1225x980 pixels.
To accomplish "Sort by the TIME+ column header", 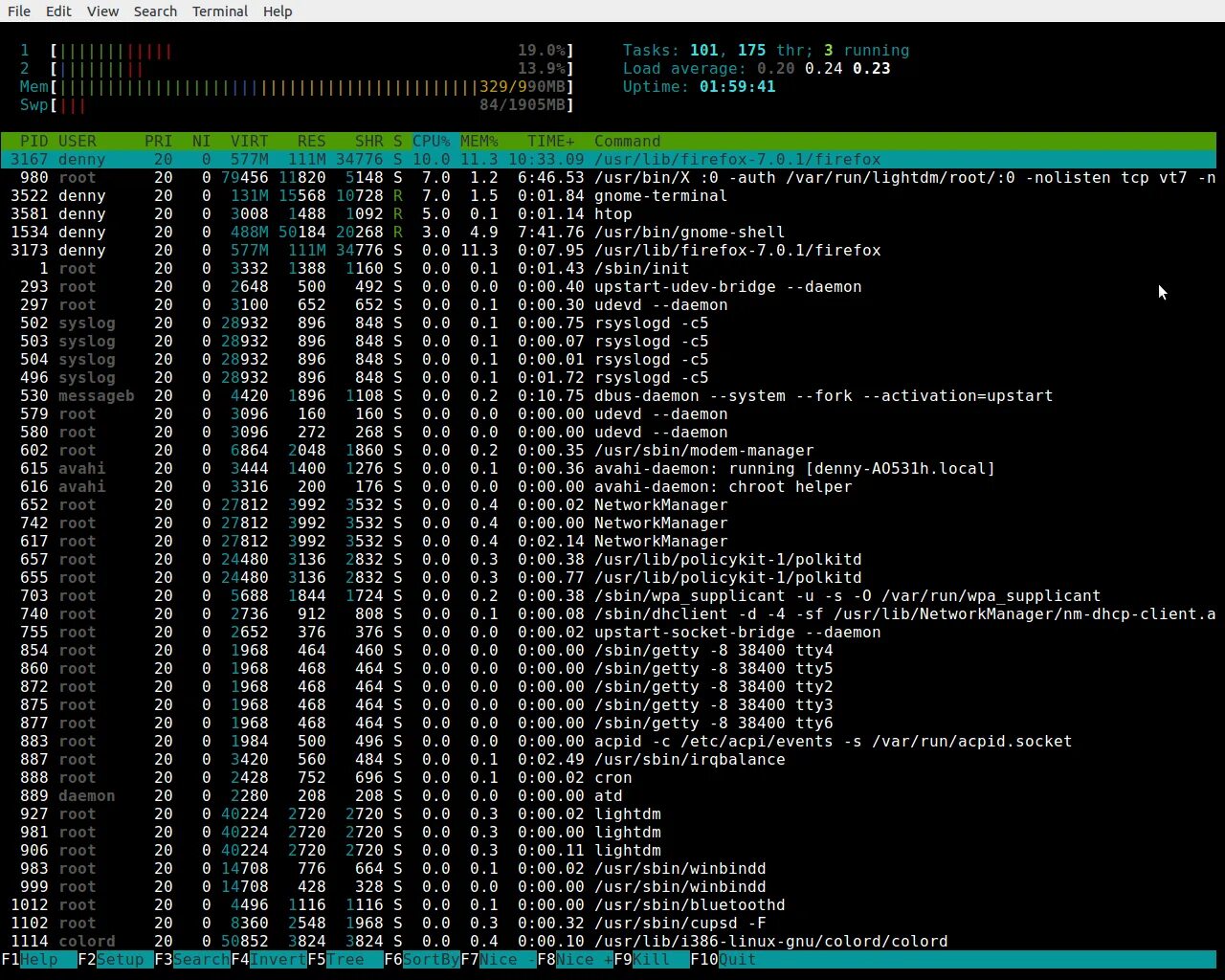I will 551,141.
